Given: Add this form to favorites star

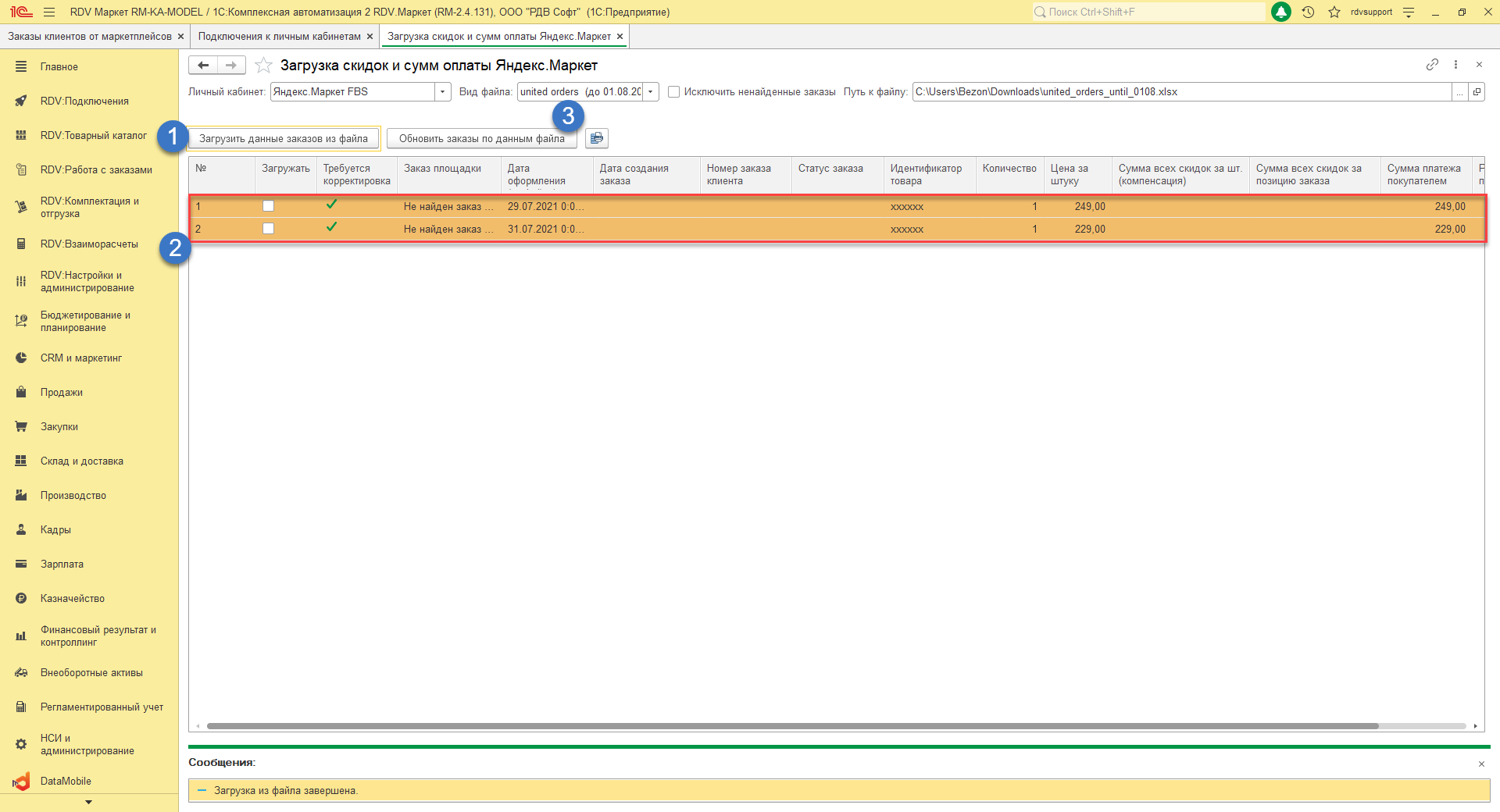Looking at the screenshot, I should 264,65.
